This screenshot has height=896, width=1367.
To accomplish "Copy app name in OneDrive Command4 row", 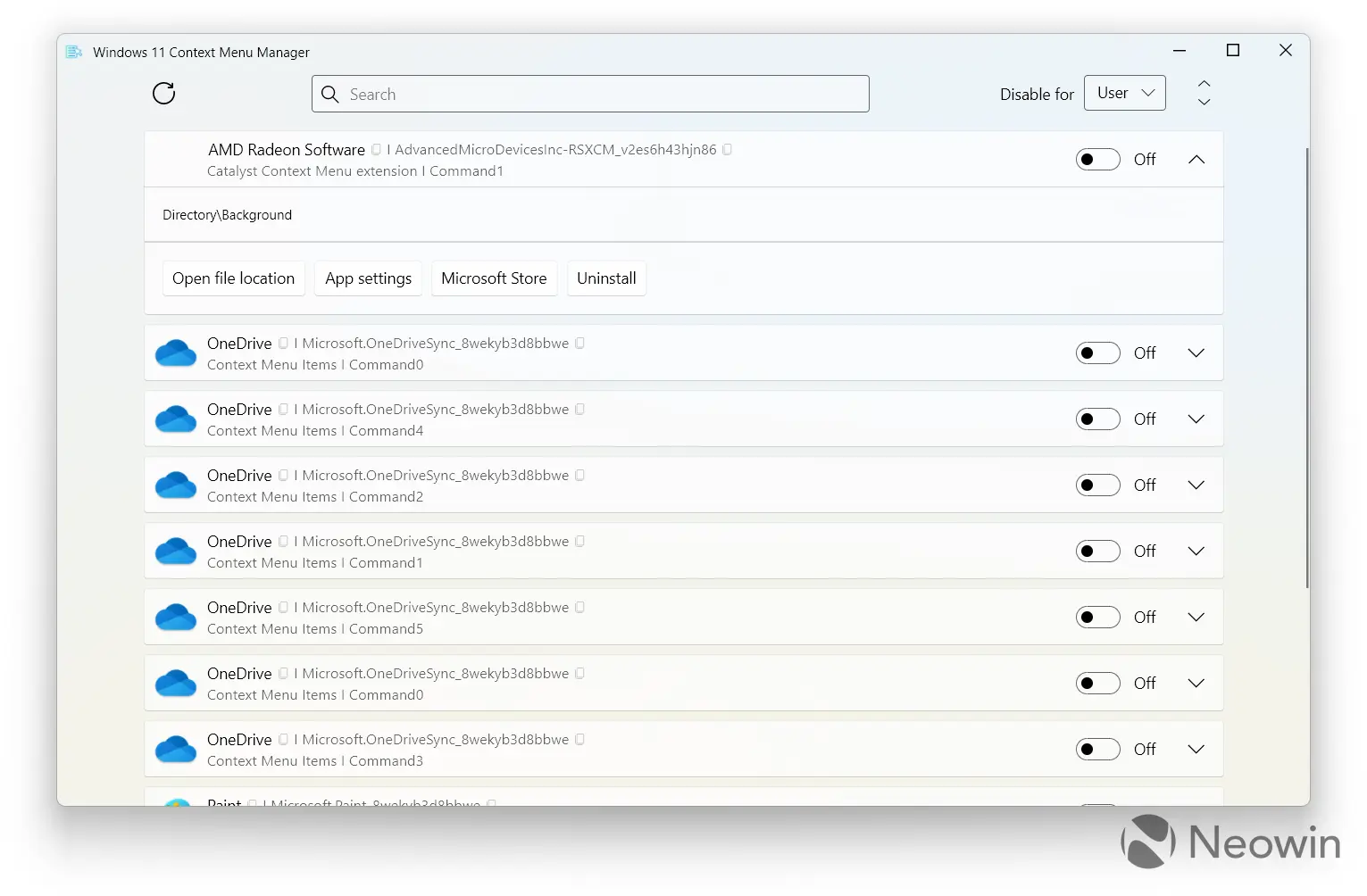I will pyautogui.click(x=283, y=410).
